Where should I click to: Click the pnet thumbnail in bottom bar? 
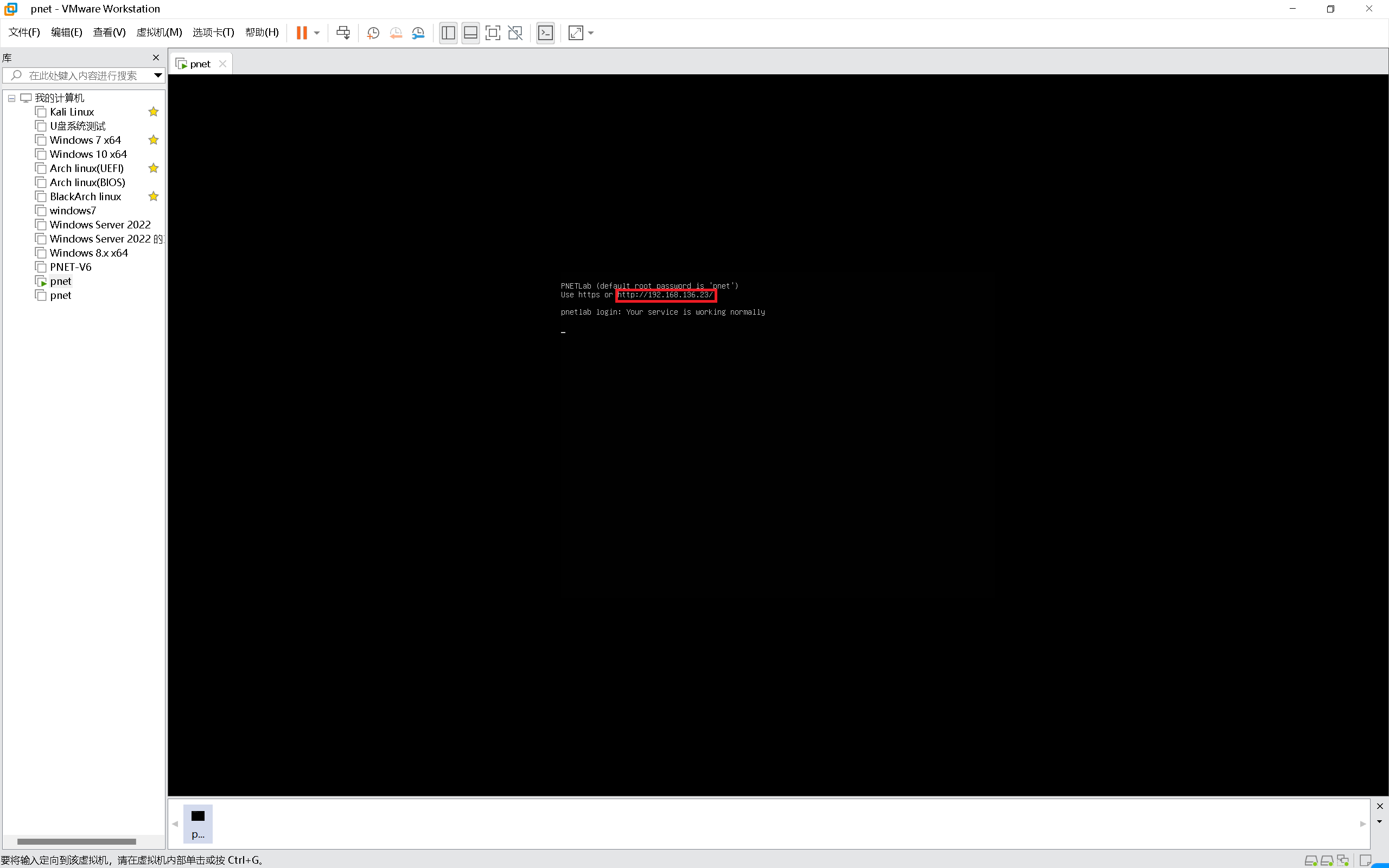point(198,823)
